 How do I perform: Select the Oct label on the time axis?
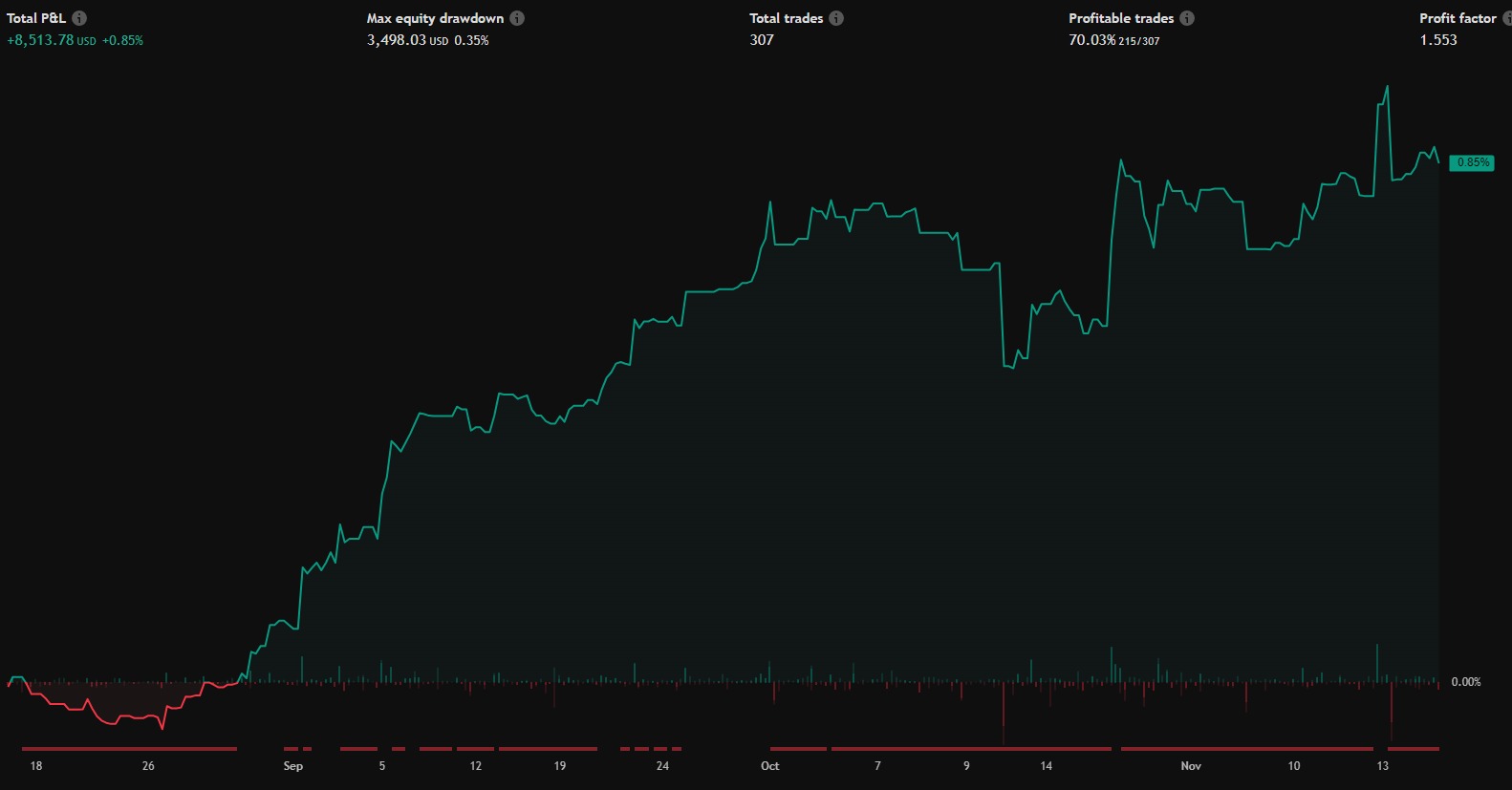pyautogui.click(x=769, y=766)
